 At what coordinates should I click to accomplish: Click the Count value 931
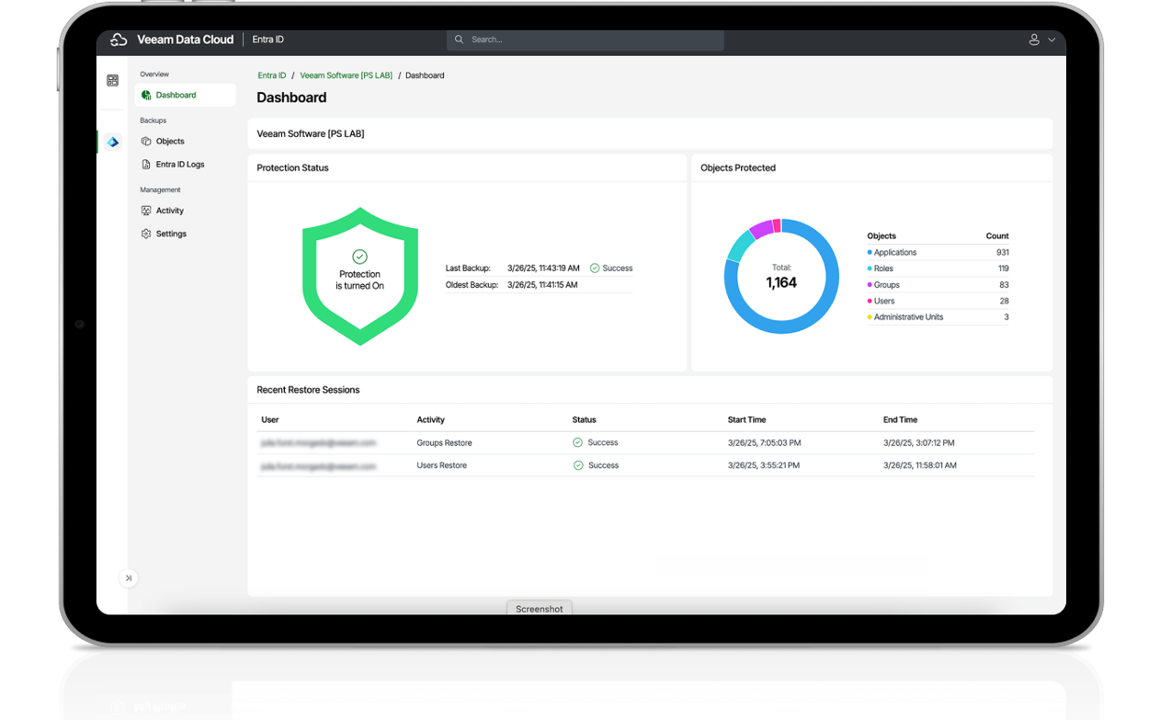click(1002, 252)
